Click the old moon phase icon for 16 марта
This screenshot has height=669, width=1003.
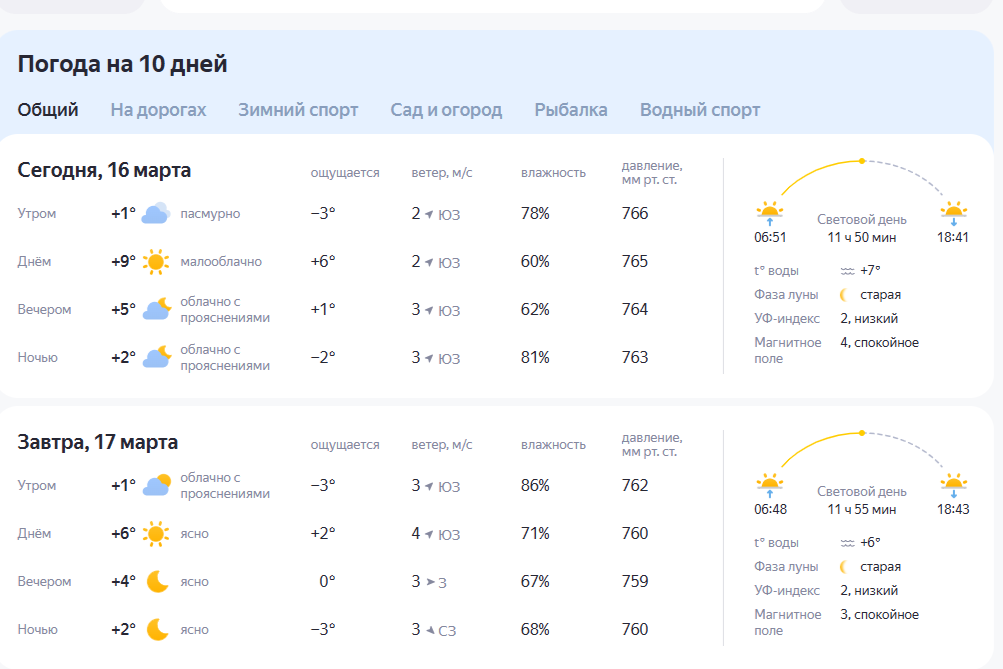click(845, 294)
